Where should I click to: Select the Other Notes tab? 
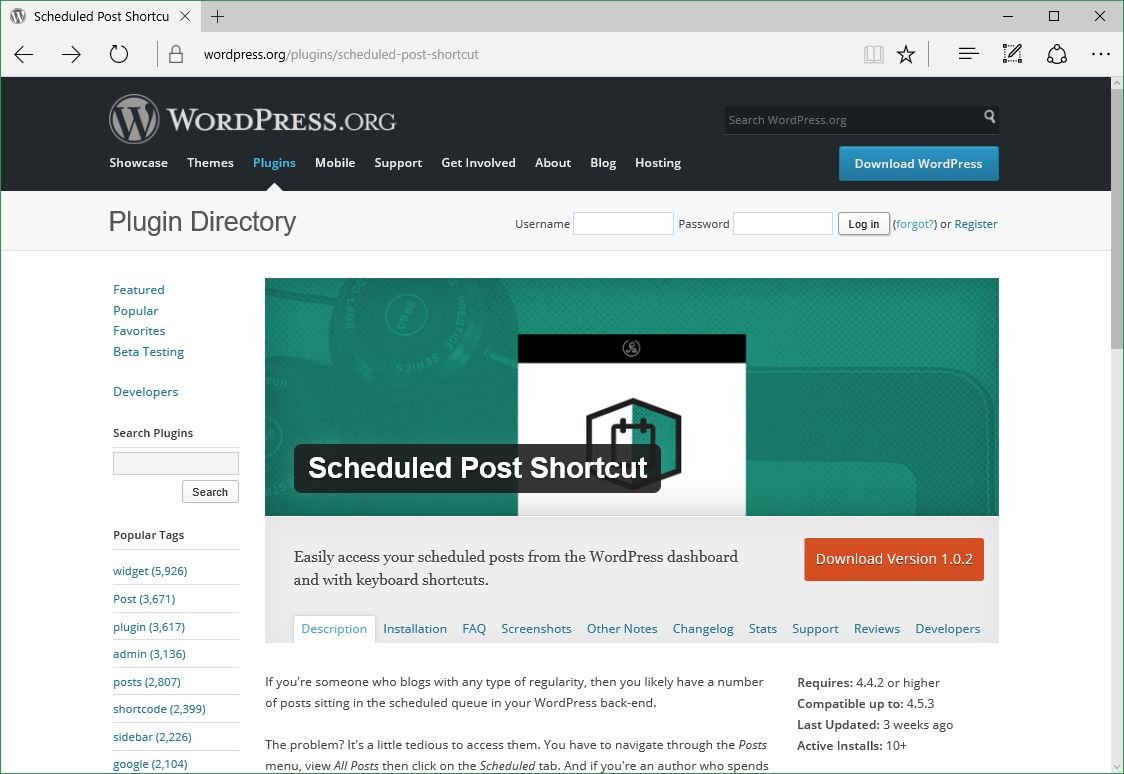pyautogui.click(x=621, y=629)
